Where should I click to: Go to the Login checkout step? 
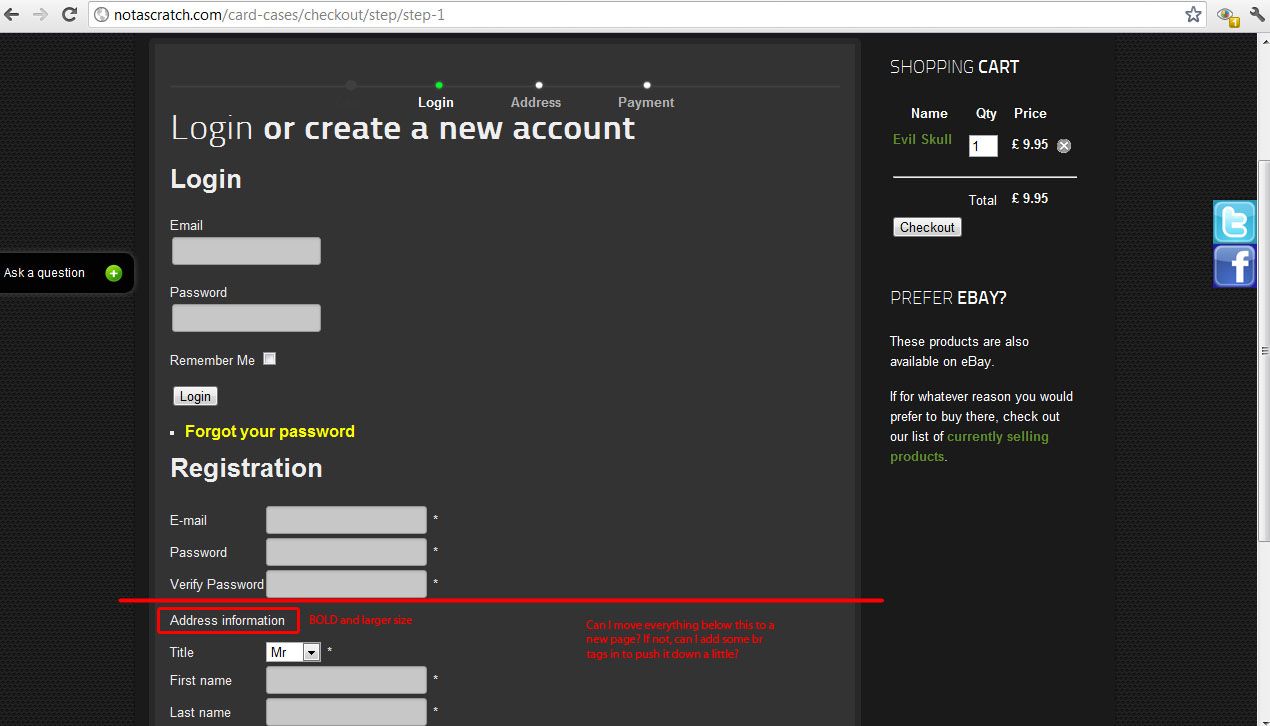[436, 102]
